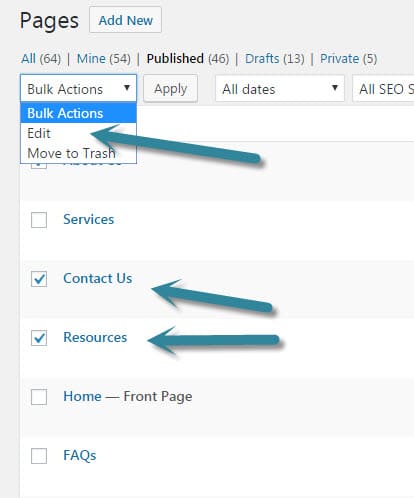Filter pages by Mine (54)

pyautogui.click(x=104, y=59)
